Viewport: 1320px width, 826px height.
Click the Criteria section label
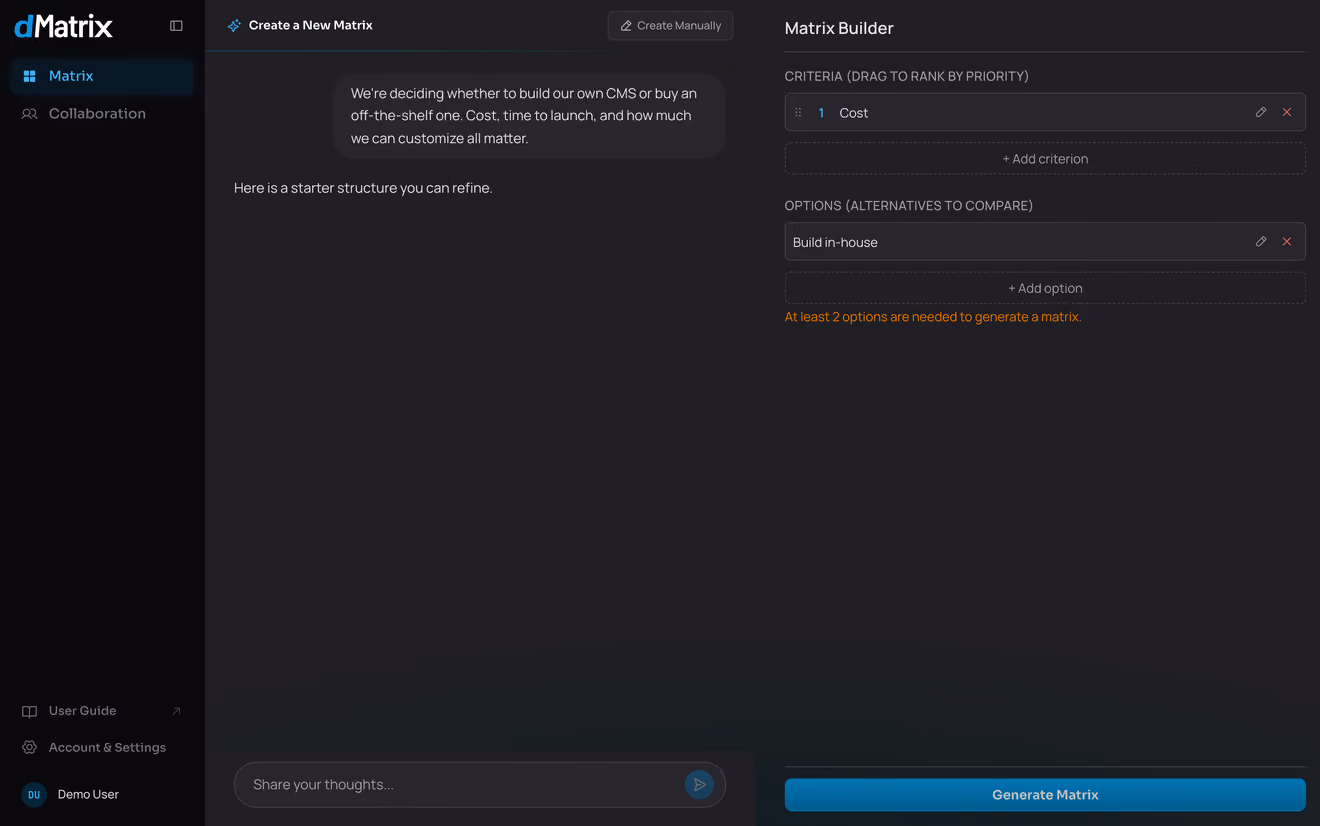point(907,76)
